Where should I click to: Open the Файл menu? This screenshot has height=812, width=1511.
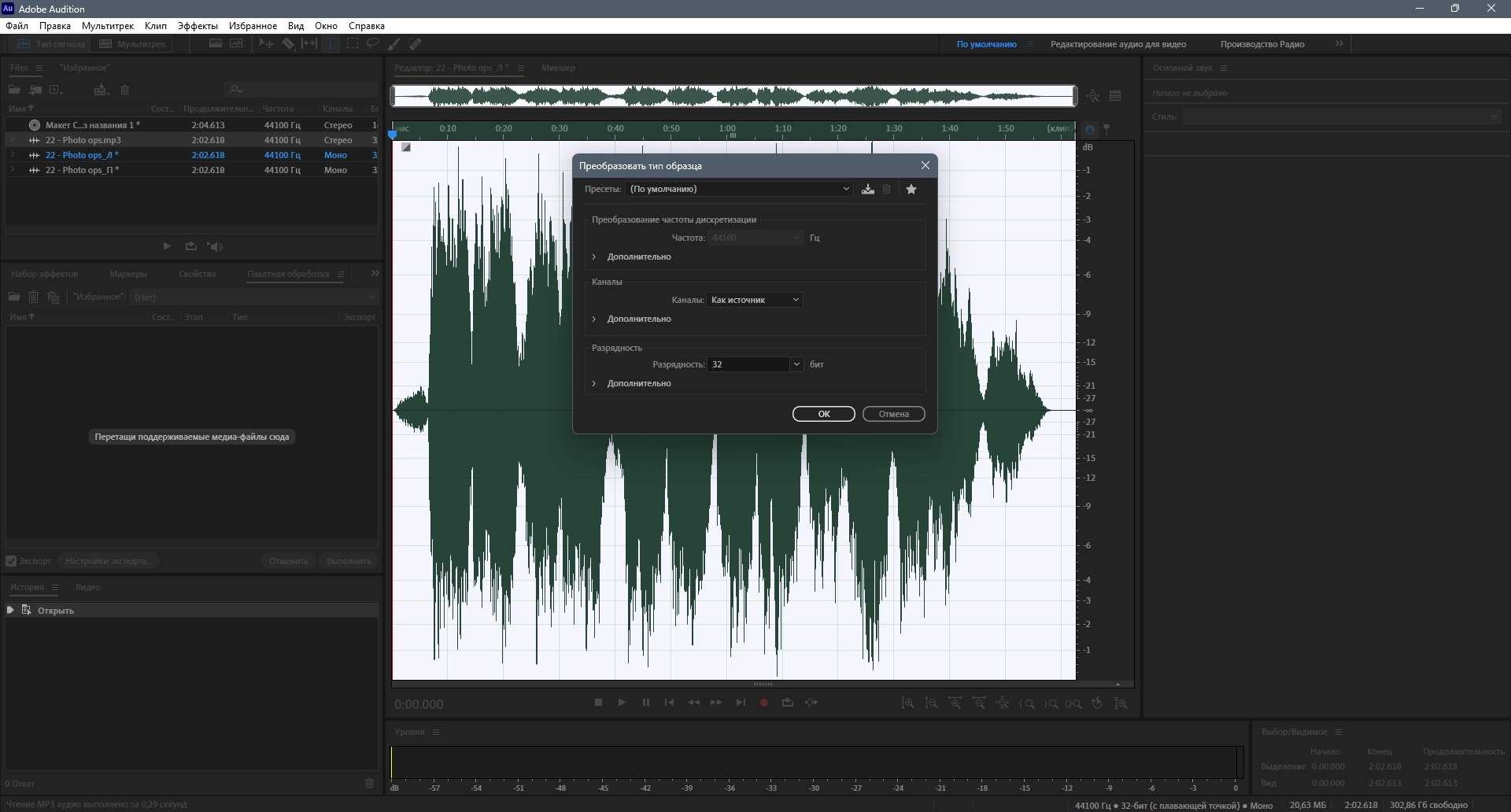pos(17,26)
